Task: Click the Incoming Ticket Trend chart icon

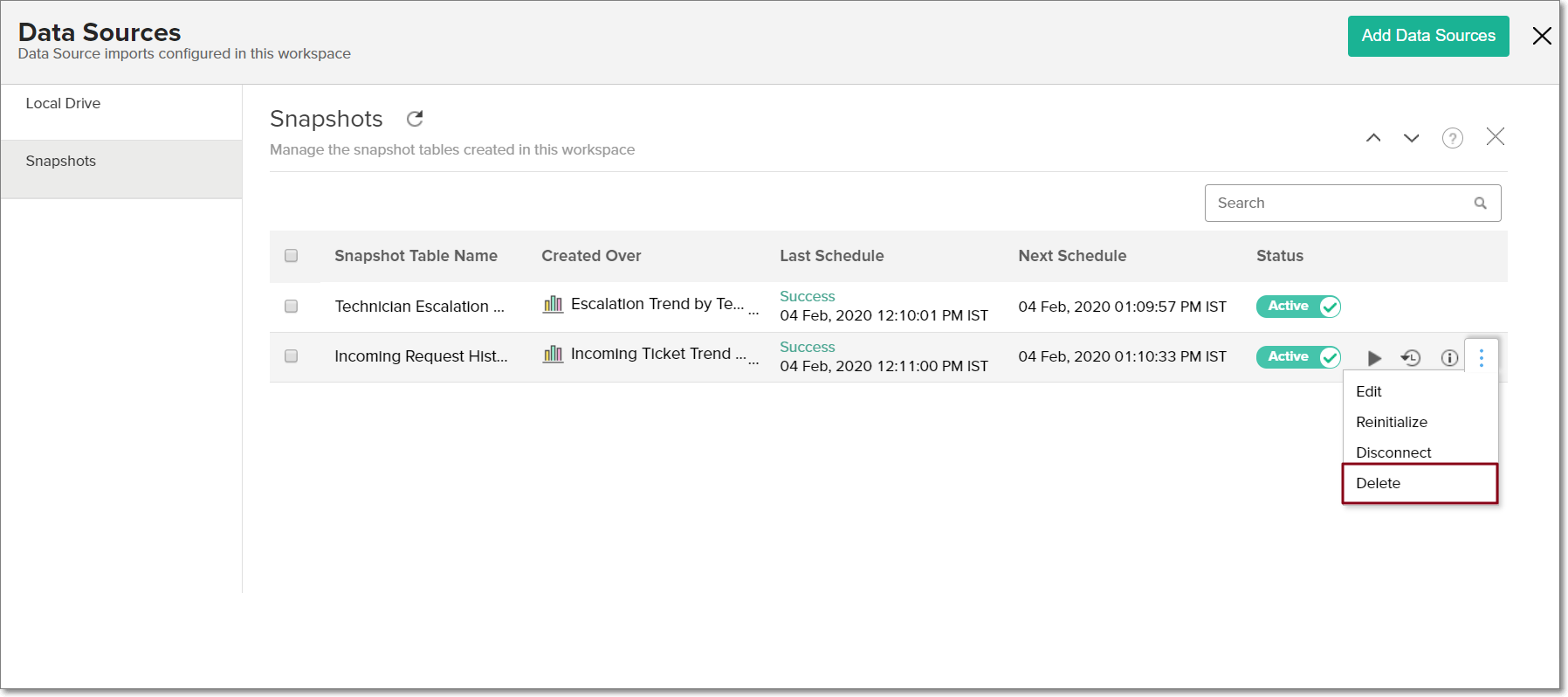Action: click(x=553, y=354)
